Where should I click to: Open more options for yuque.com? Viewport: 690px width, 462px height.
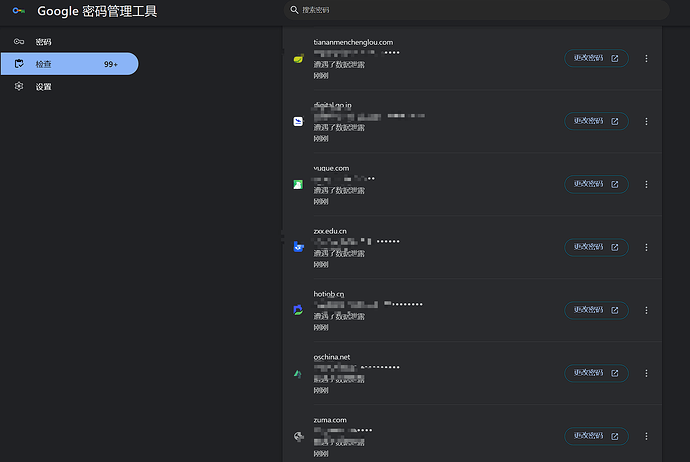[646, 184]
